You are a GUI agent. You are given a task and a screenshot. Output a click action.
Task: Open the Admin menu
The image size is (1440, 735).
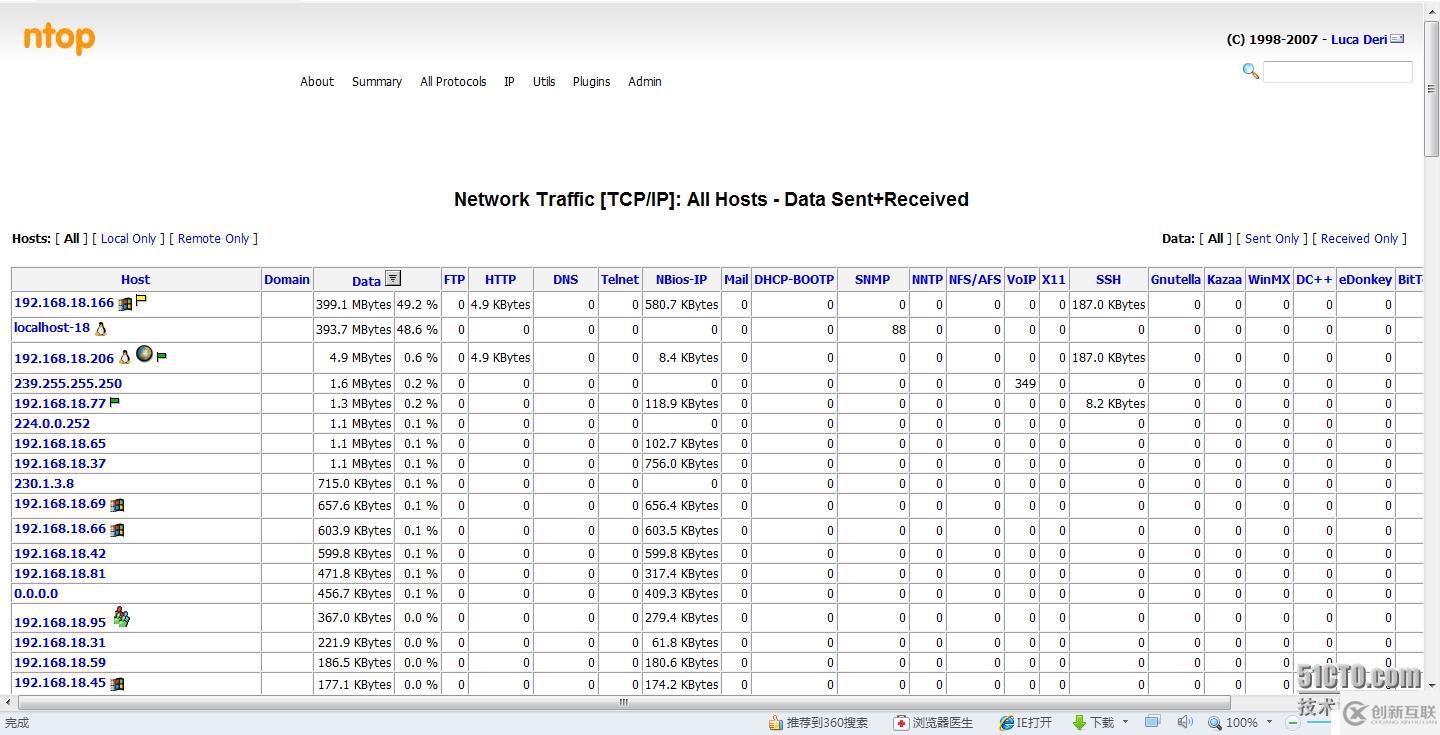pyautogui.click(x=645, y=82)
